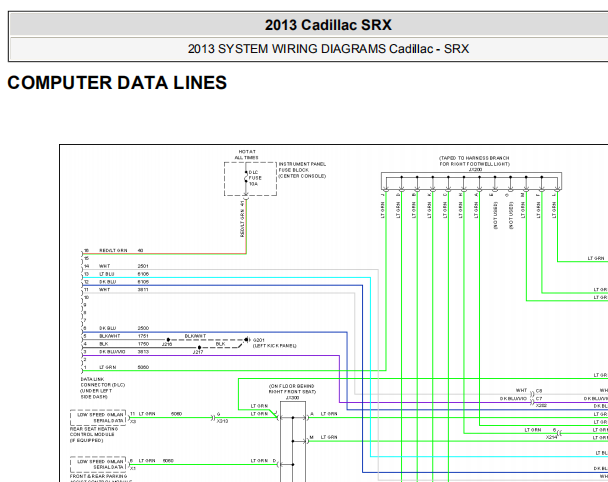Viewport: 608px width, 482px height.
Task: Click the 'WHT' label next to connector C8
Action: [x=522, y=390]
